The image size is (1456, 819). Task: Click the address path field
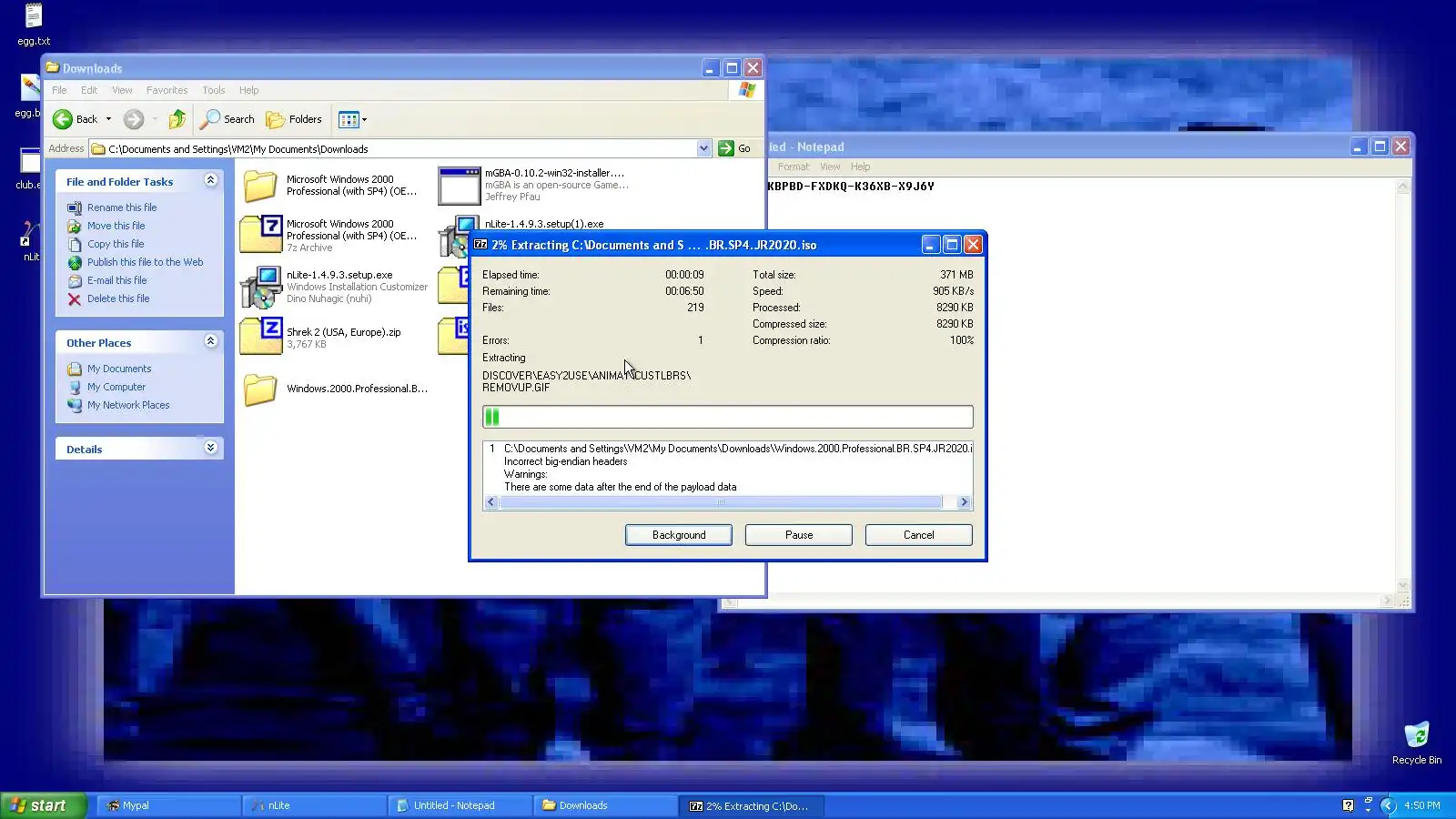pos(393,148)
